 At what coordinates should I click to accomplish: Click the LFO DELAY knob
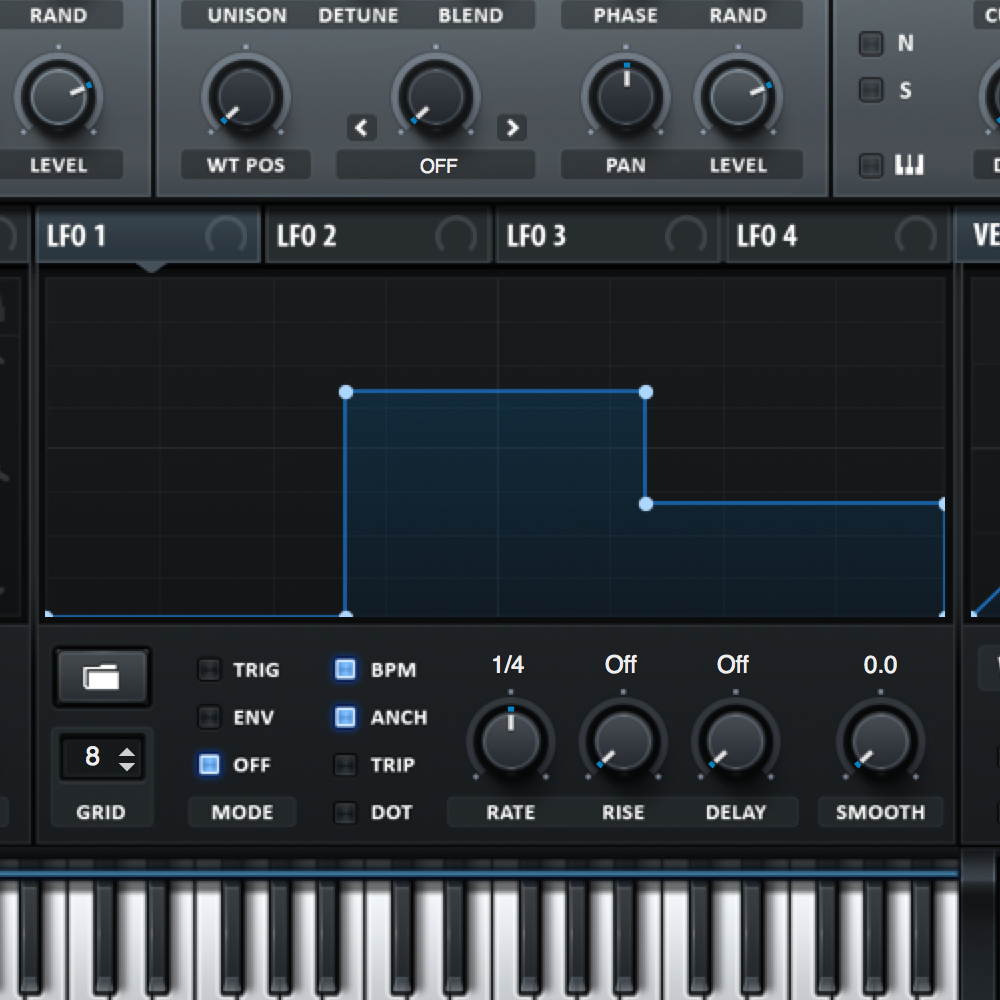tap(735, 741)
